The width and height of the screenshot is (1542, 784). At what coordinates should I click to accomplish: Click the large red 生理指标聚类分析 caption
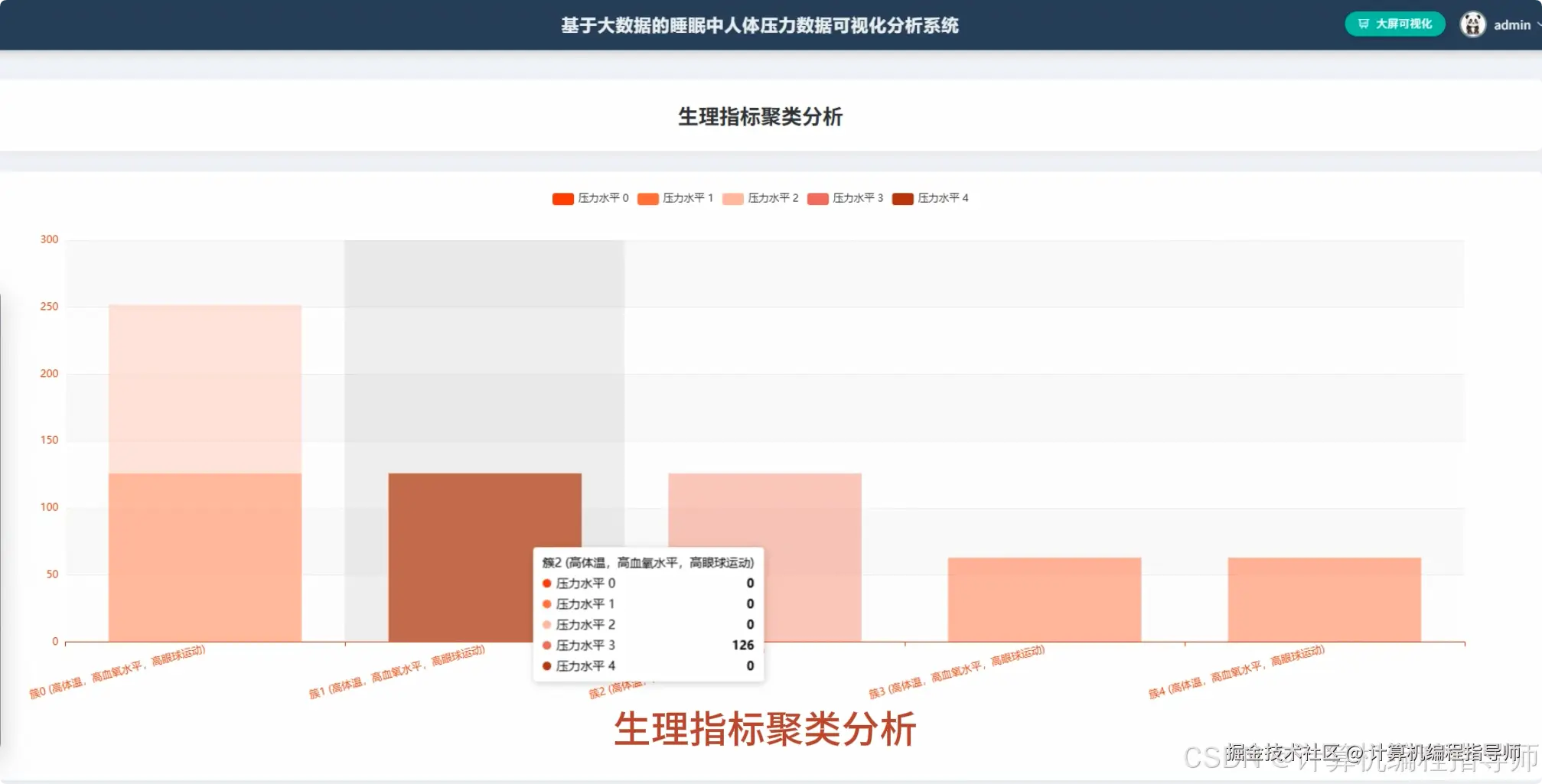764,728
